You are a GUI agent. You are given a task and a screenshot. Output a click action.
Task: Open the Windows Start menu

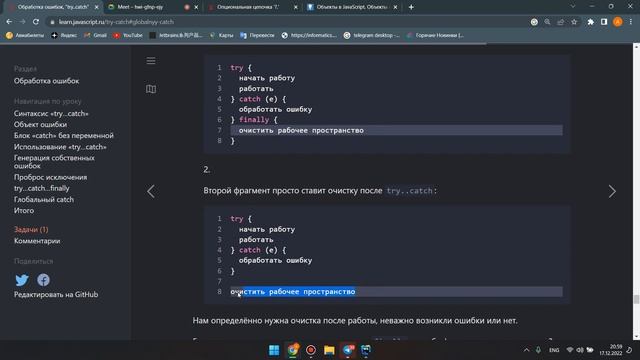274,350
